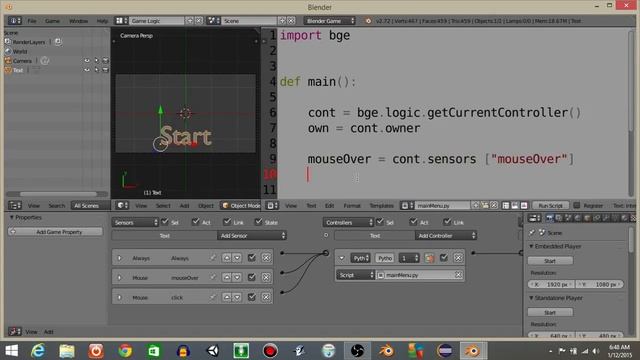640x360 pixels.
Task: Launch Google Chrome from the taskbar
Action: click(125, 351)
